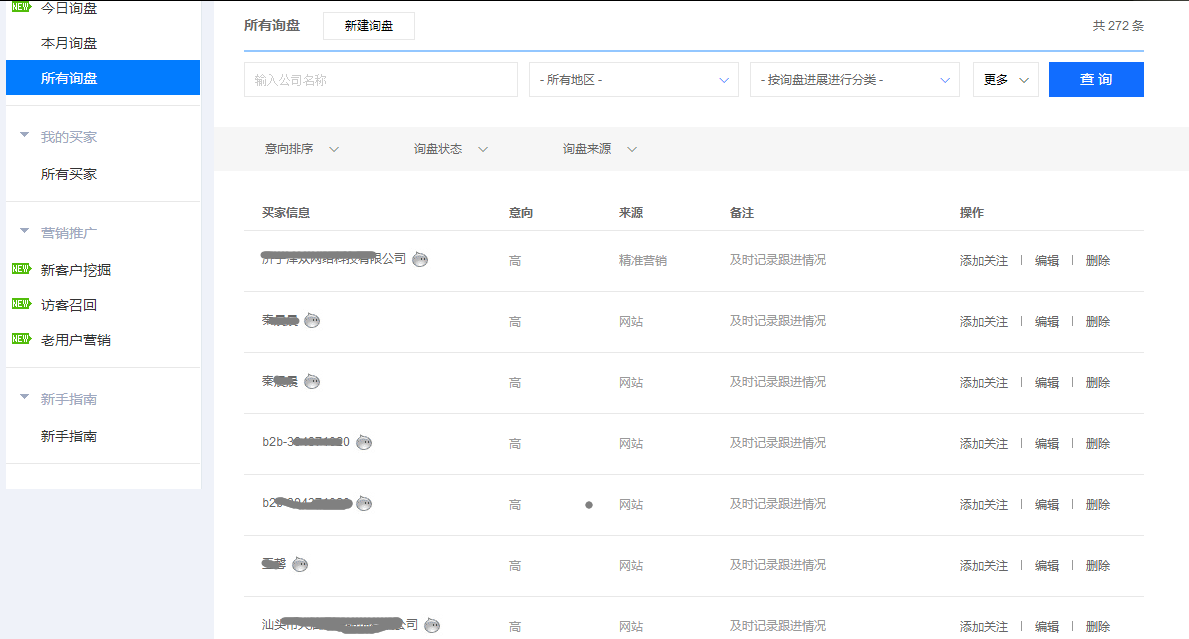Open the 所有地区 region dropdown

point(633,80)
